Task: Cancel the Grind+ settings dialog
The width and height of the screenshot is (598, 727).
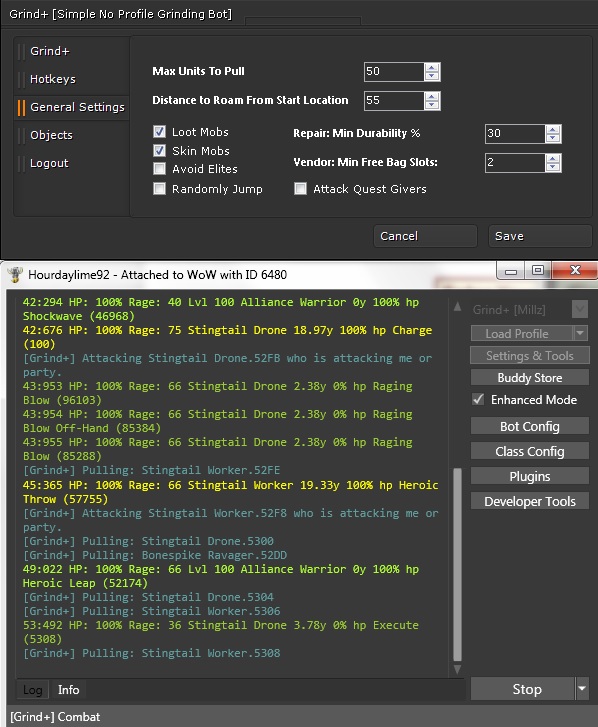Action: click(425, 236)
